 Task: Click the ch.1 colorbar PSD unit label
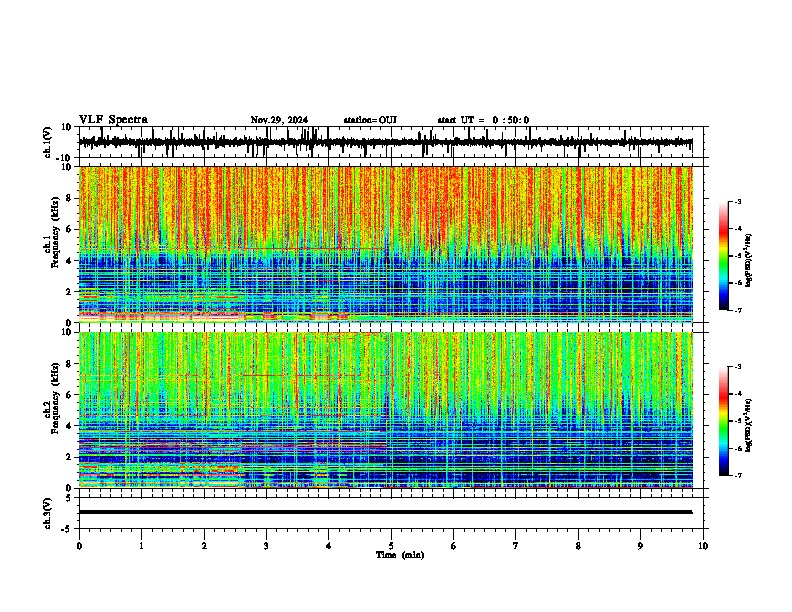pos(749,260)
